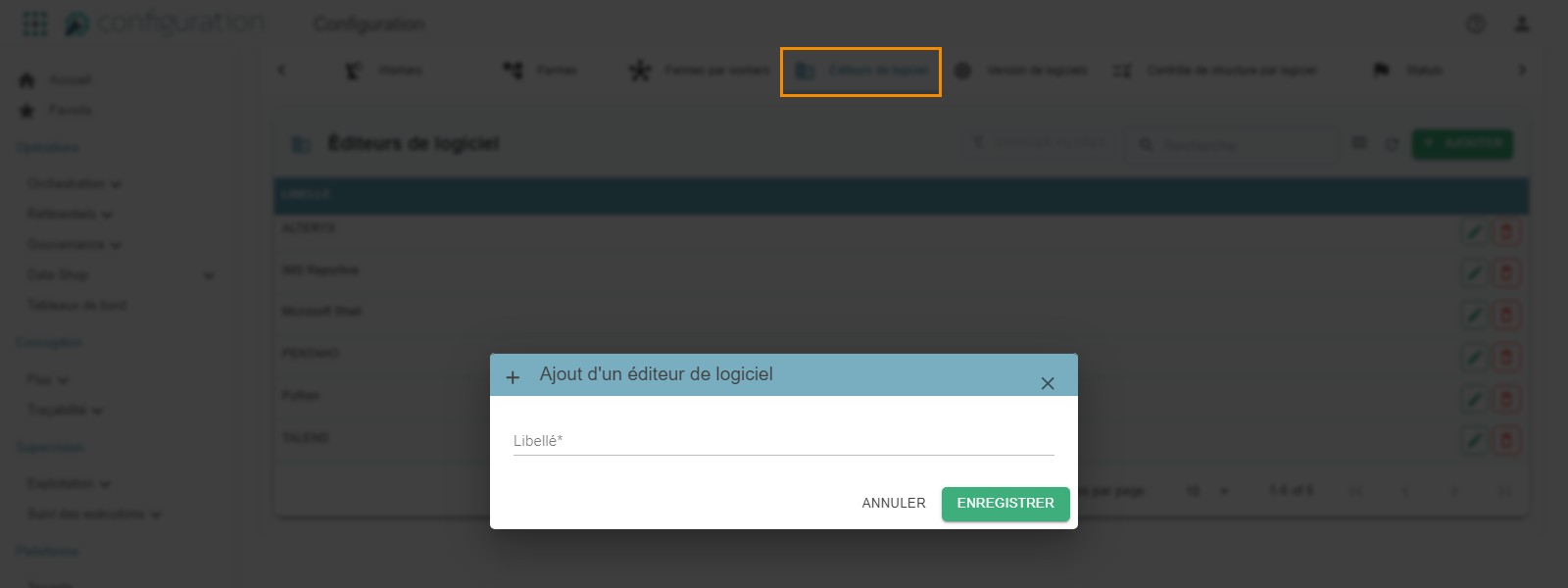Edit the Microsoft Shell row

pos(1474,315)
